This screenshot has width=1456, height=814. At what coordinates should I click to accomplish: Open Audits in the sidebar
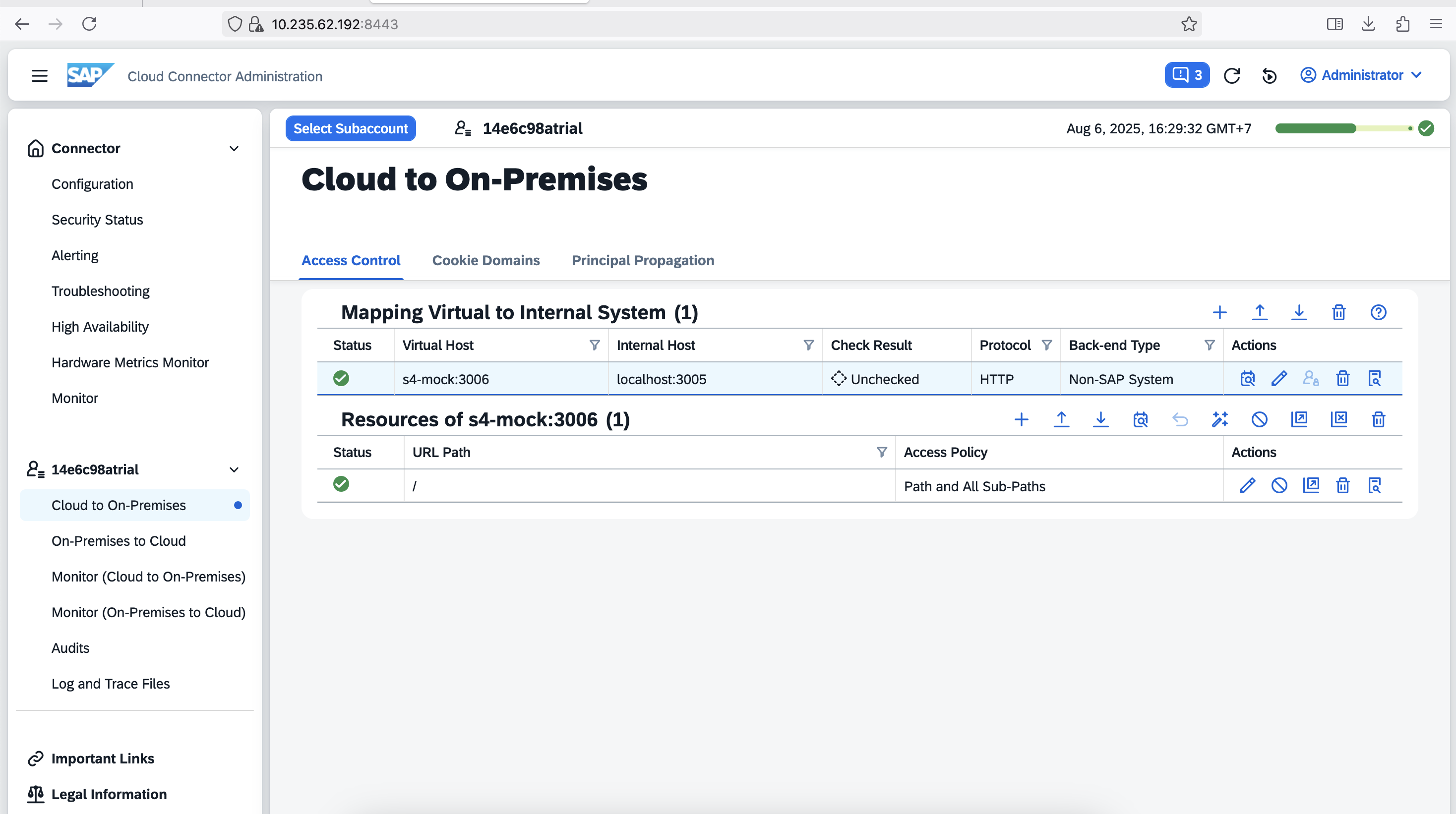tap(70, 648)
